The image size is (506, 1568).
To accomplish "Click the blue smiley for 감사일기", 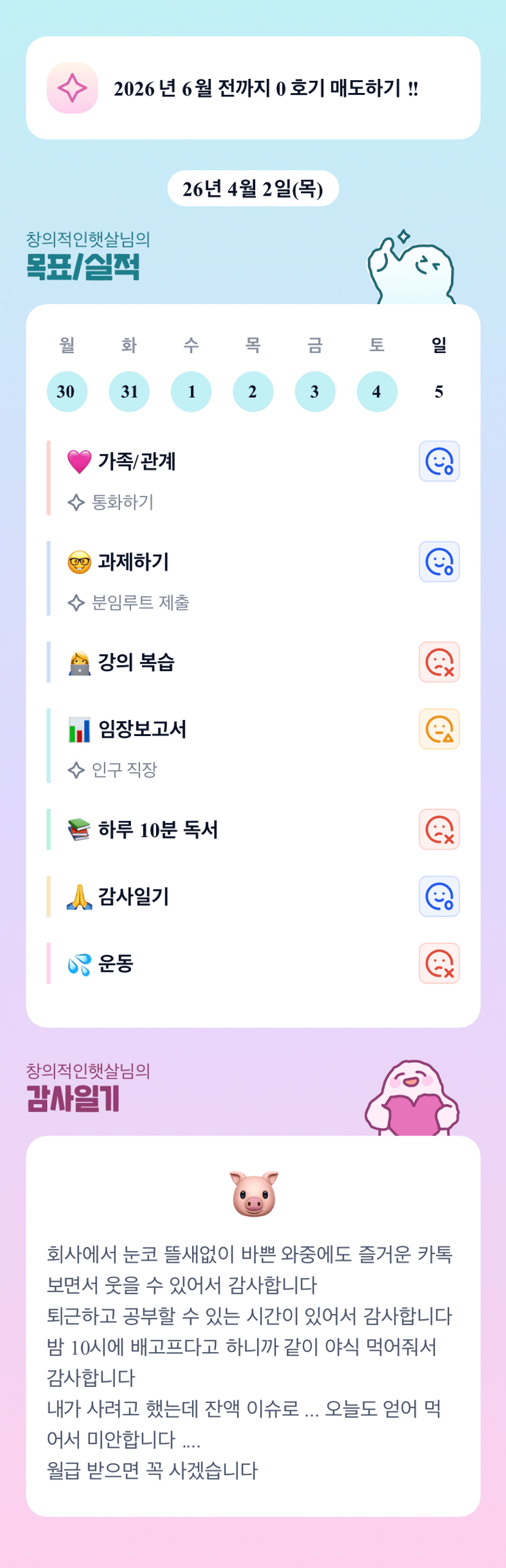I will (x=439, y=897).
